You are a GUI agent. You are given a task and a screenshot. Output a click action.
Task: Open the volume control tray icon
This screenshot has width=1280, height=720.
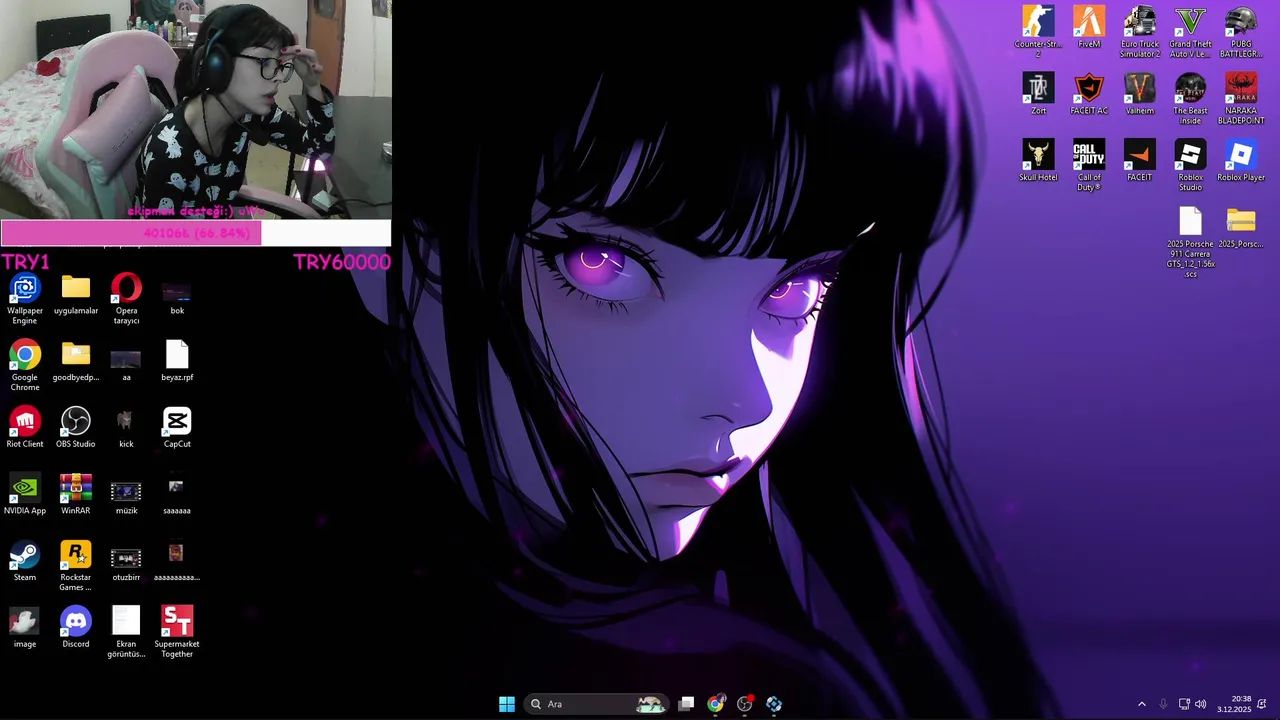click(1201, 704)
